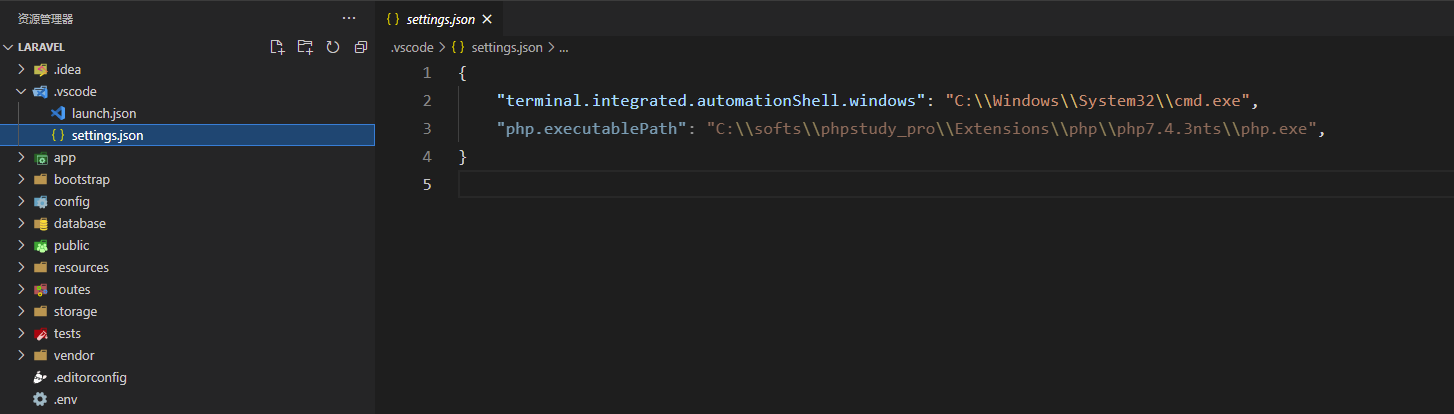Expand the app folder chevron
Screen dimensions: 1454x414
click(22, 157)
